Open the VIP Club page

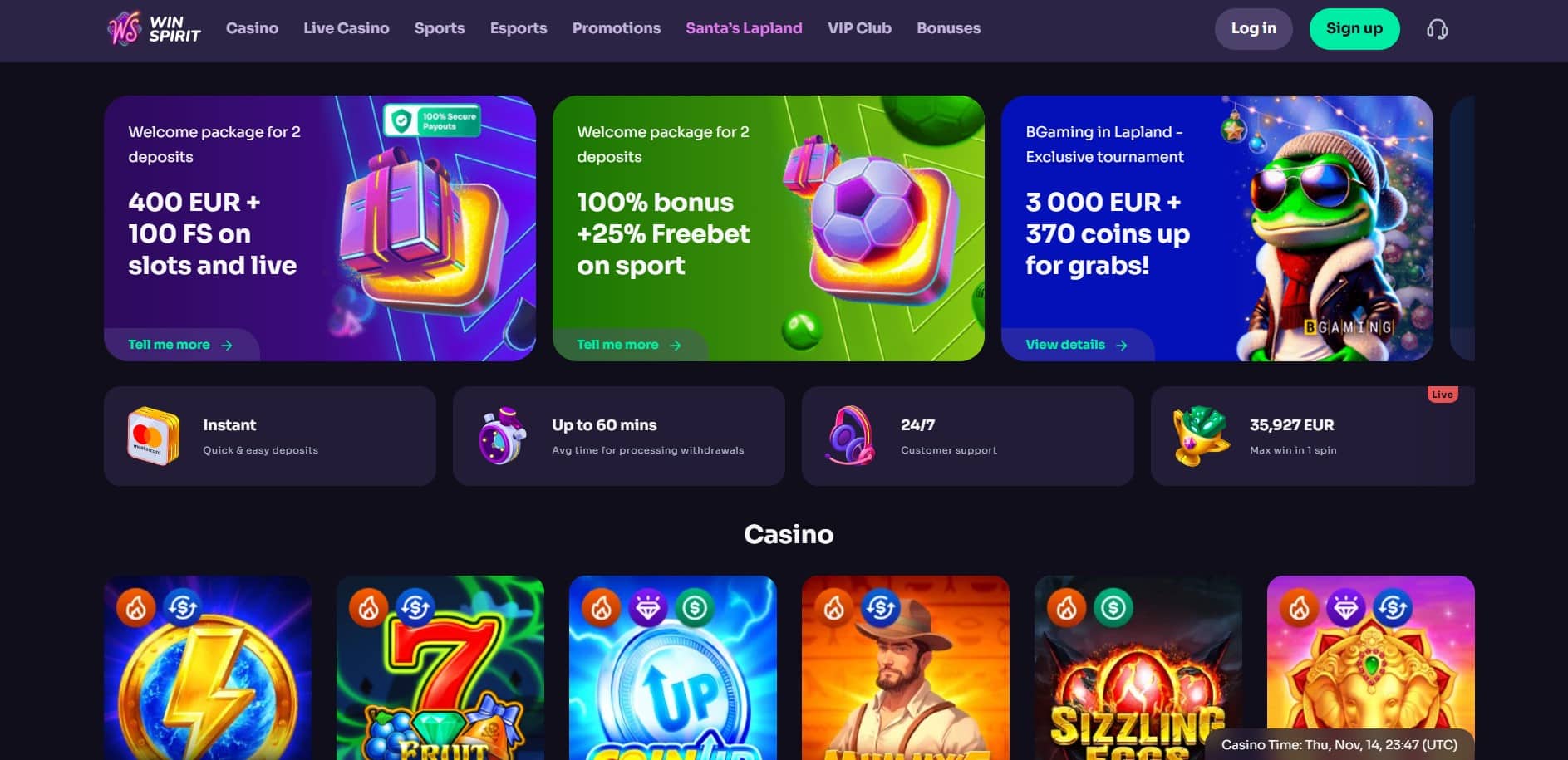click(x=859, y=28)
